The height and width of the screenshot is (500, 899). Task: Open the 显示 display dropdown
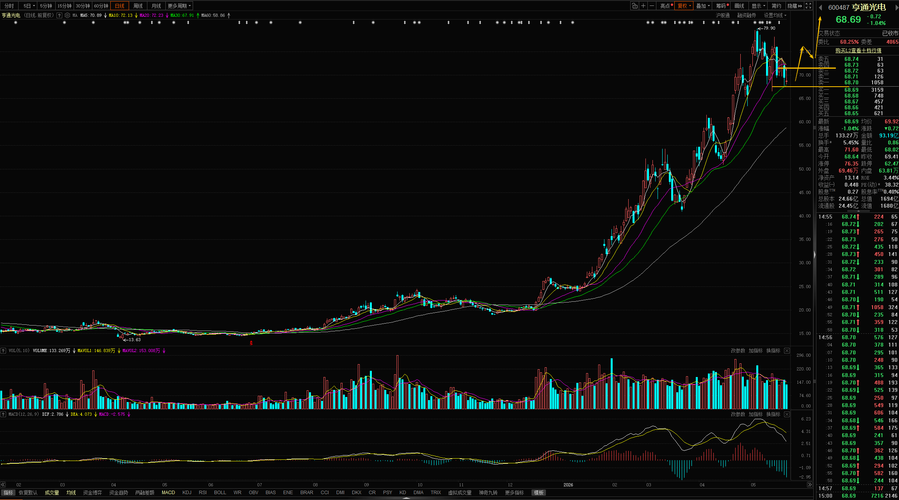(x=758, y=6)
